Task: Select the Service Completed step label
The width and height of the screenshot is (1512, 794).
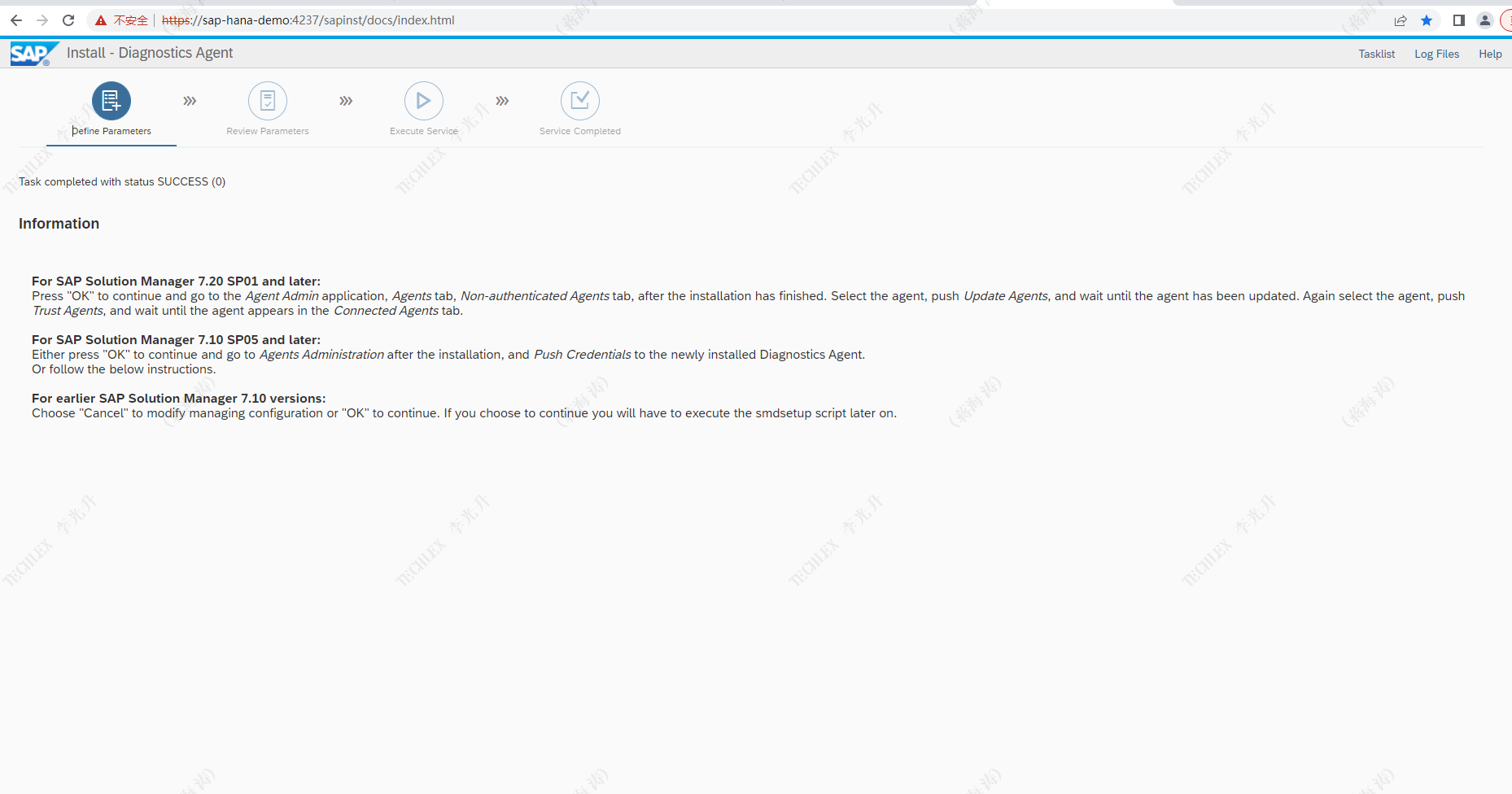Action: point(580,131)
